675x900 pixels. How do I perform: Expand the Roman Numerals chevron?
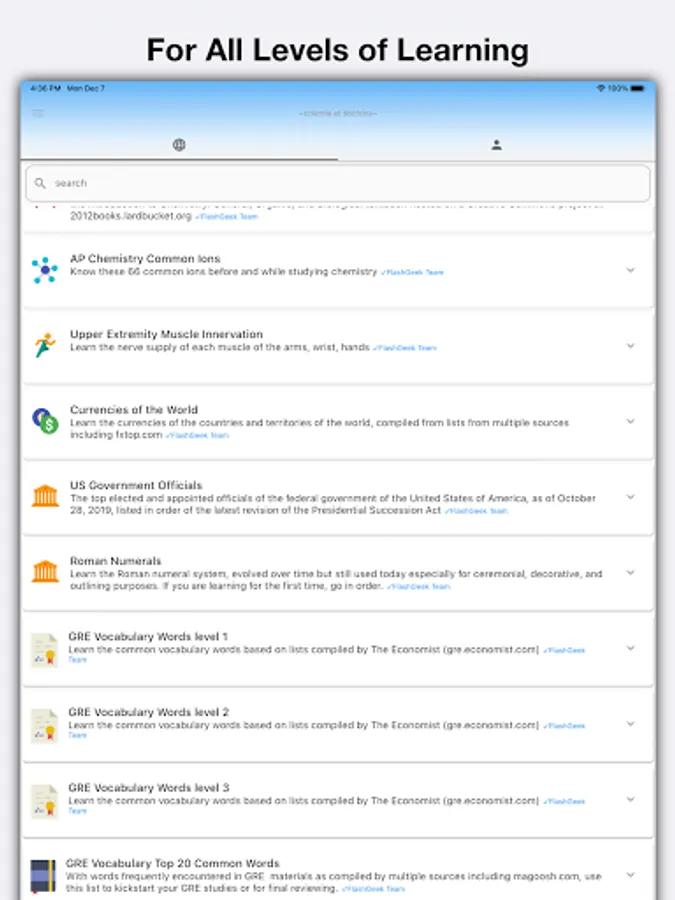630,573
